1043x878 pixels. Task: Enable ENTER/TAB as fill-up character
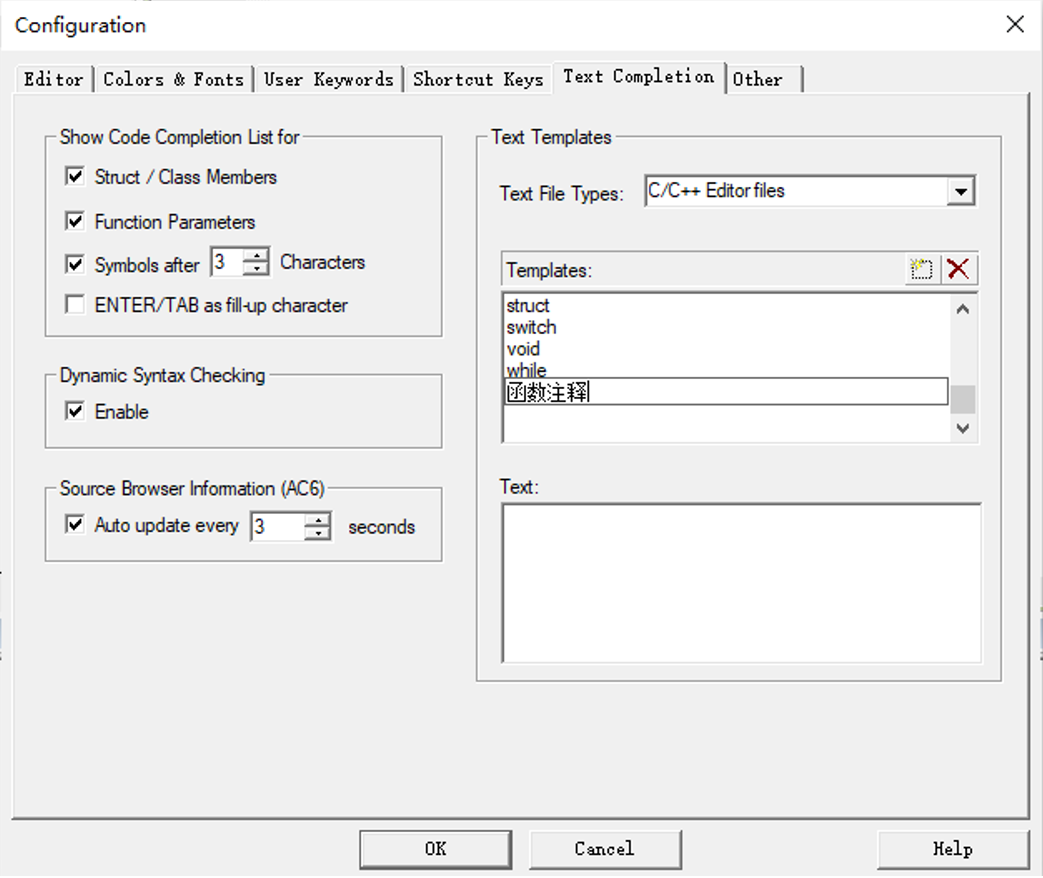75,305
